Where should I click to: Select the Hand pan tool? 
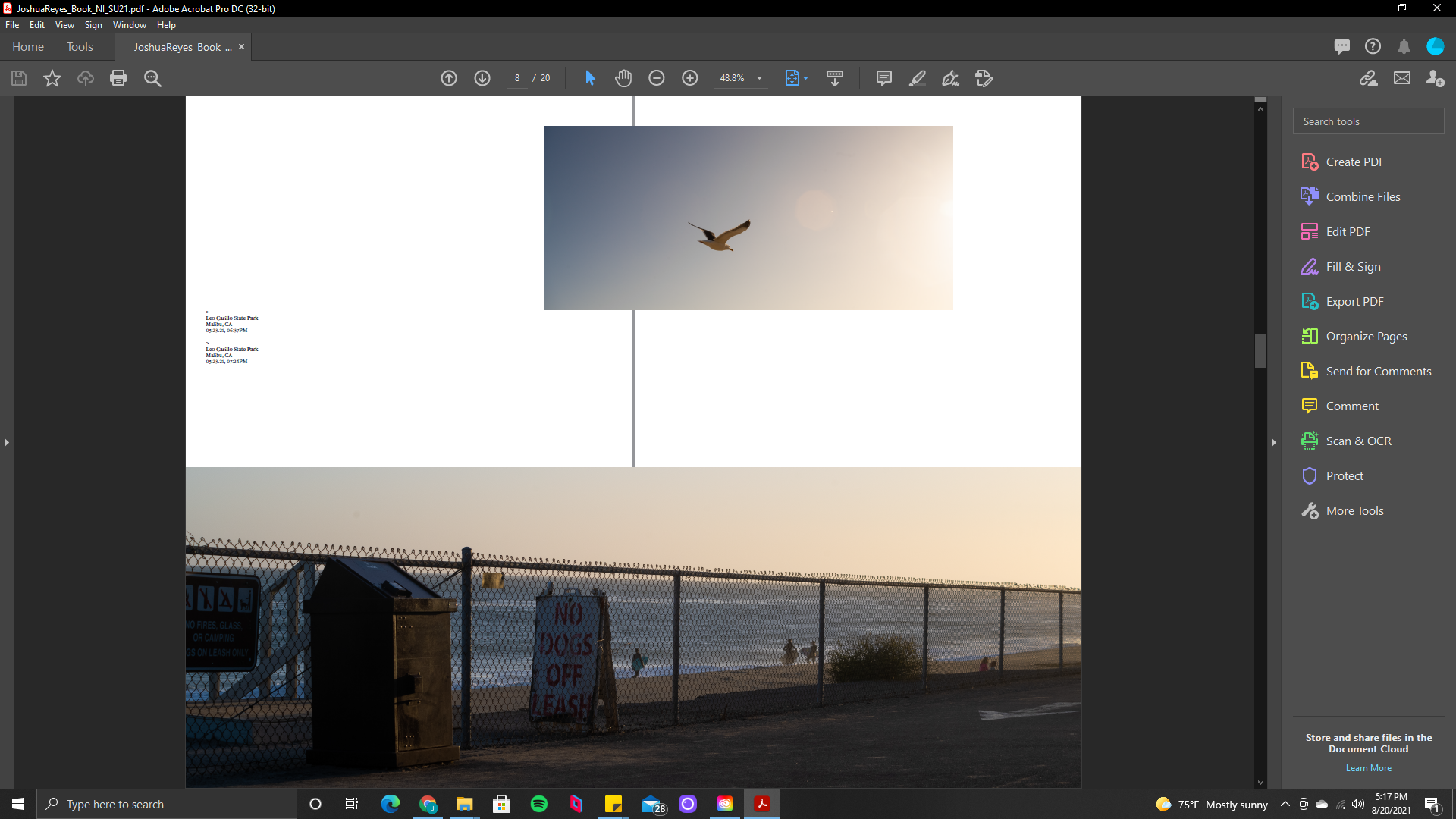coord(623,78)
